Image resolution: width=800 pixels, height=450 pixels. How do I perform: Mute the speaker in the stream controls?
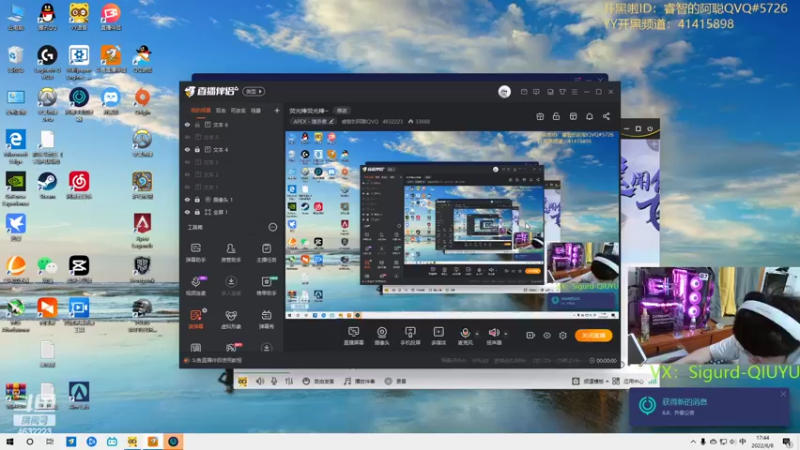tap(493, 336)
